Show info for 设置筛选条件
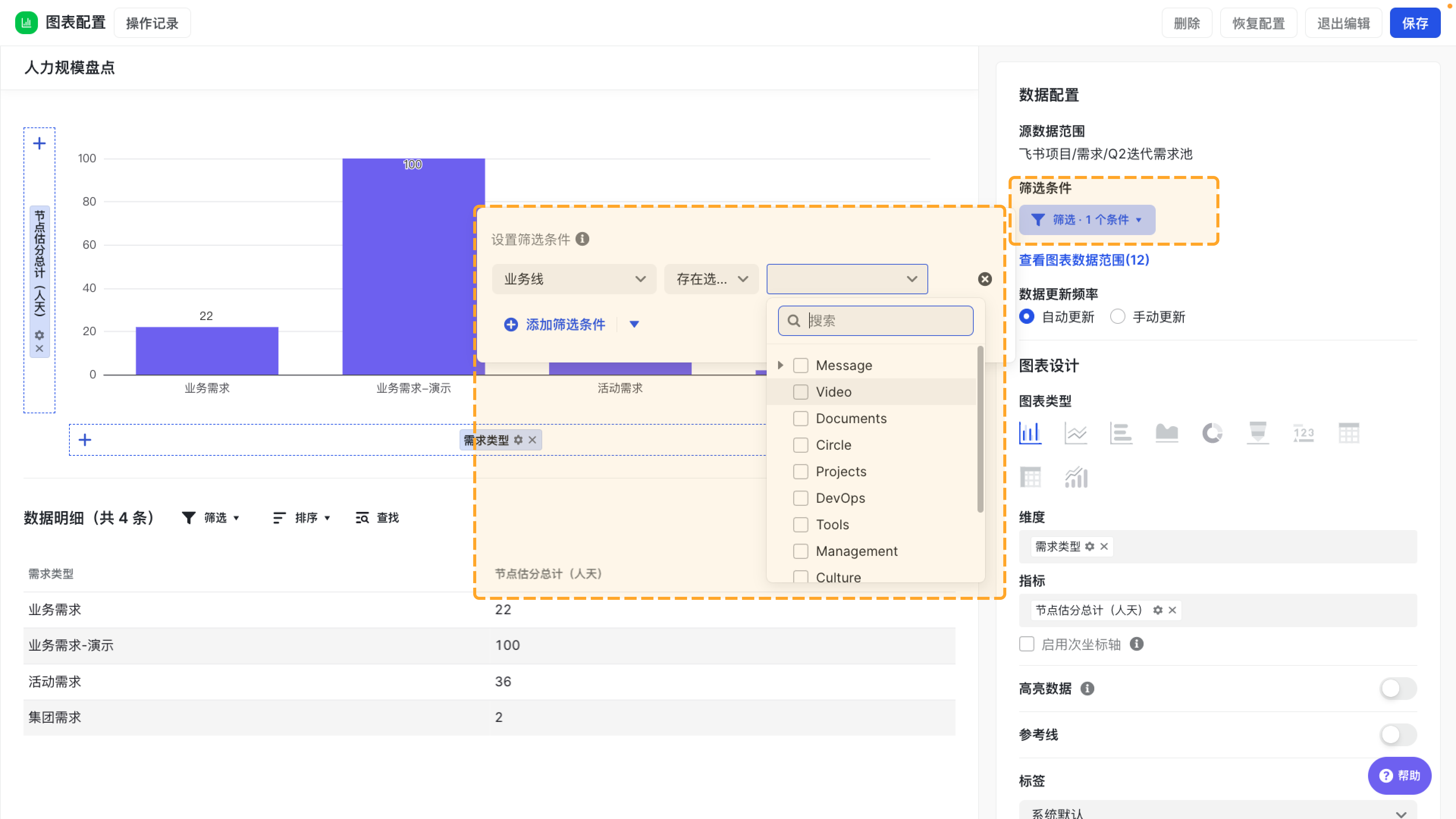 [x=582, y=239]
